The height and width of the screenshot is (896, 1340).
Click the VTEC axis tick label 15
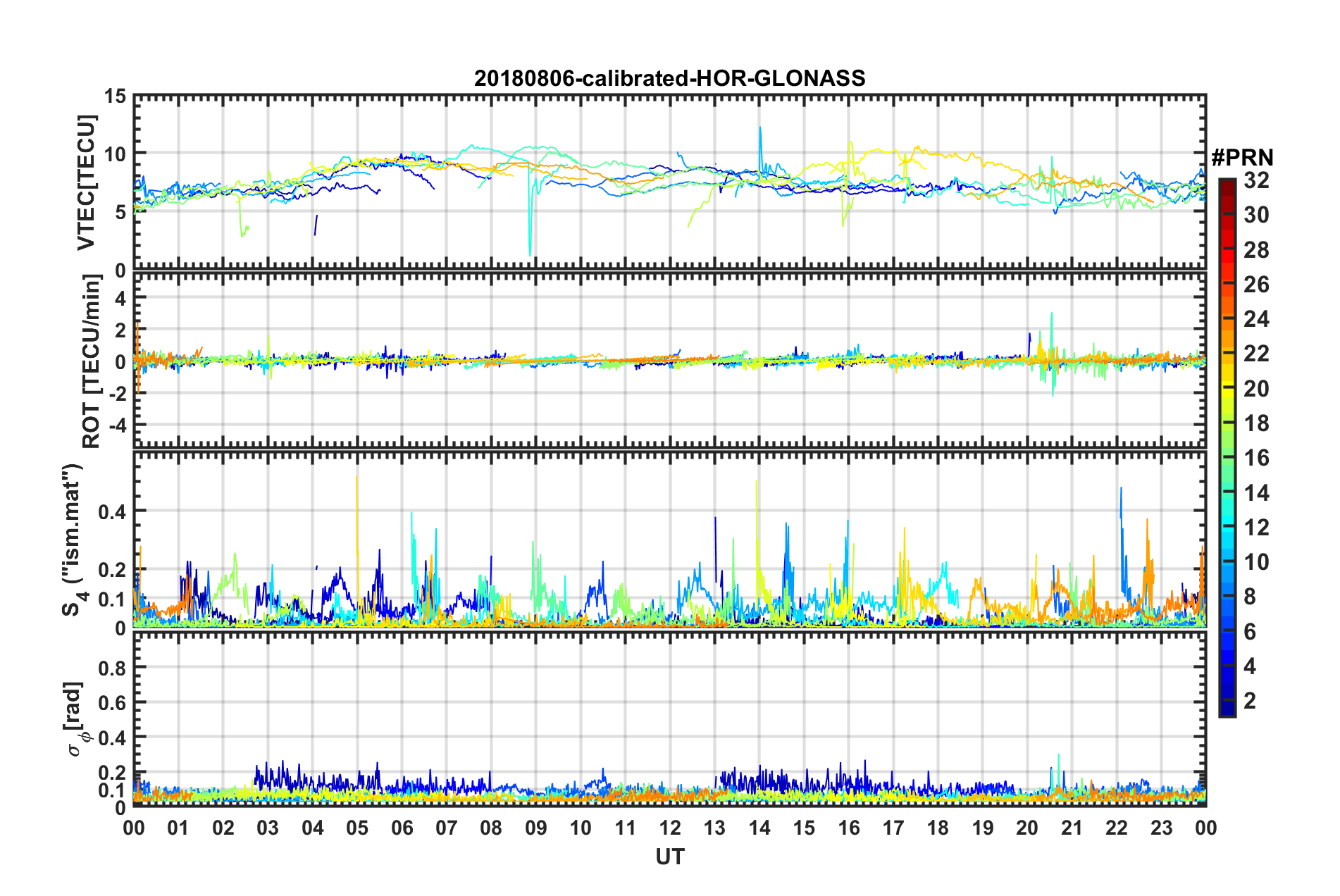click(114, 97)
